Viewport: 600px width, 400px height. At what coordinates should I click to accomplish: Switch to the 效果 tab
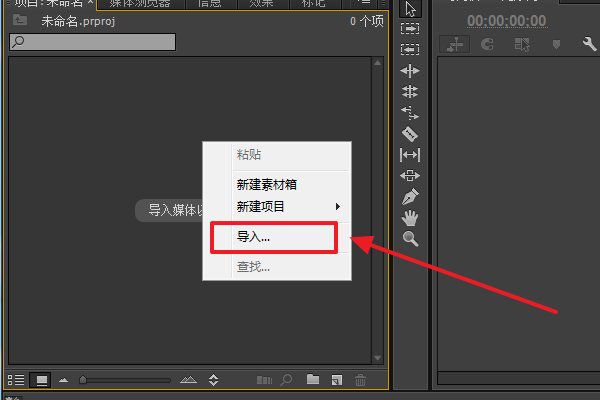pyautogui.click(x=261, y=4)
